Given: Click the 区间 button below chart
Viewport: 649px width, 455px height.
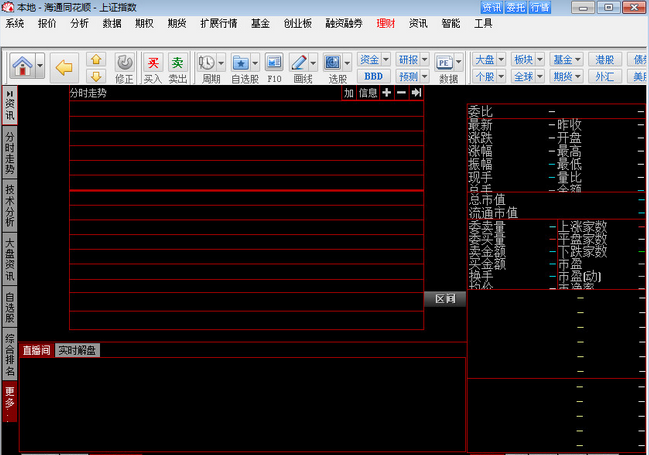Looking at the screenshot, I should click(x=445, y=299).
